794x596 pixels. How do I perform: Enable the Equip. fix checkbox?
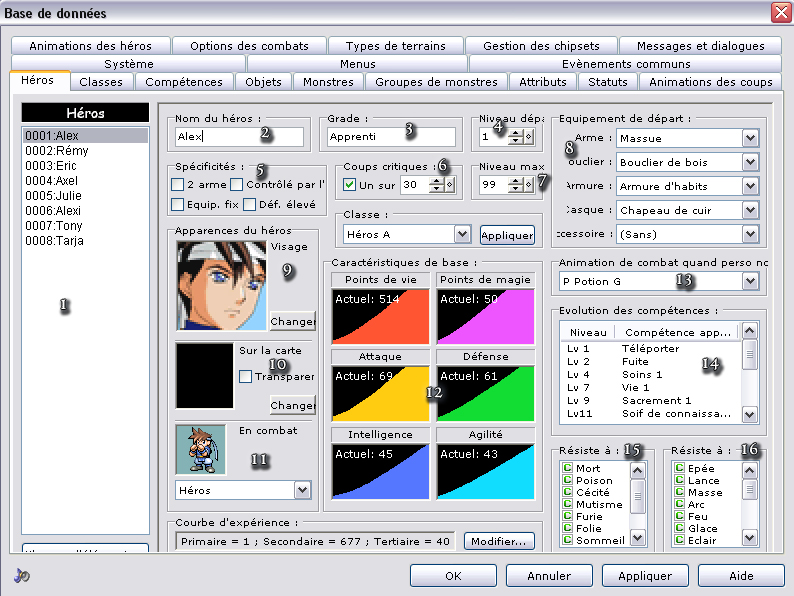coord(177,205)
